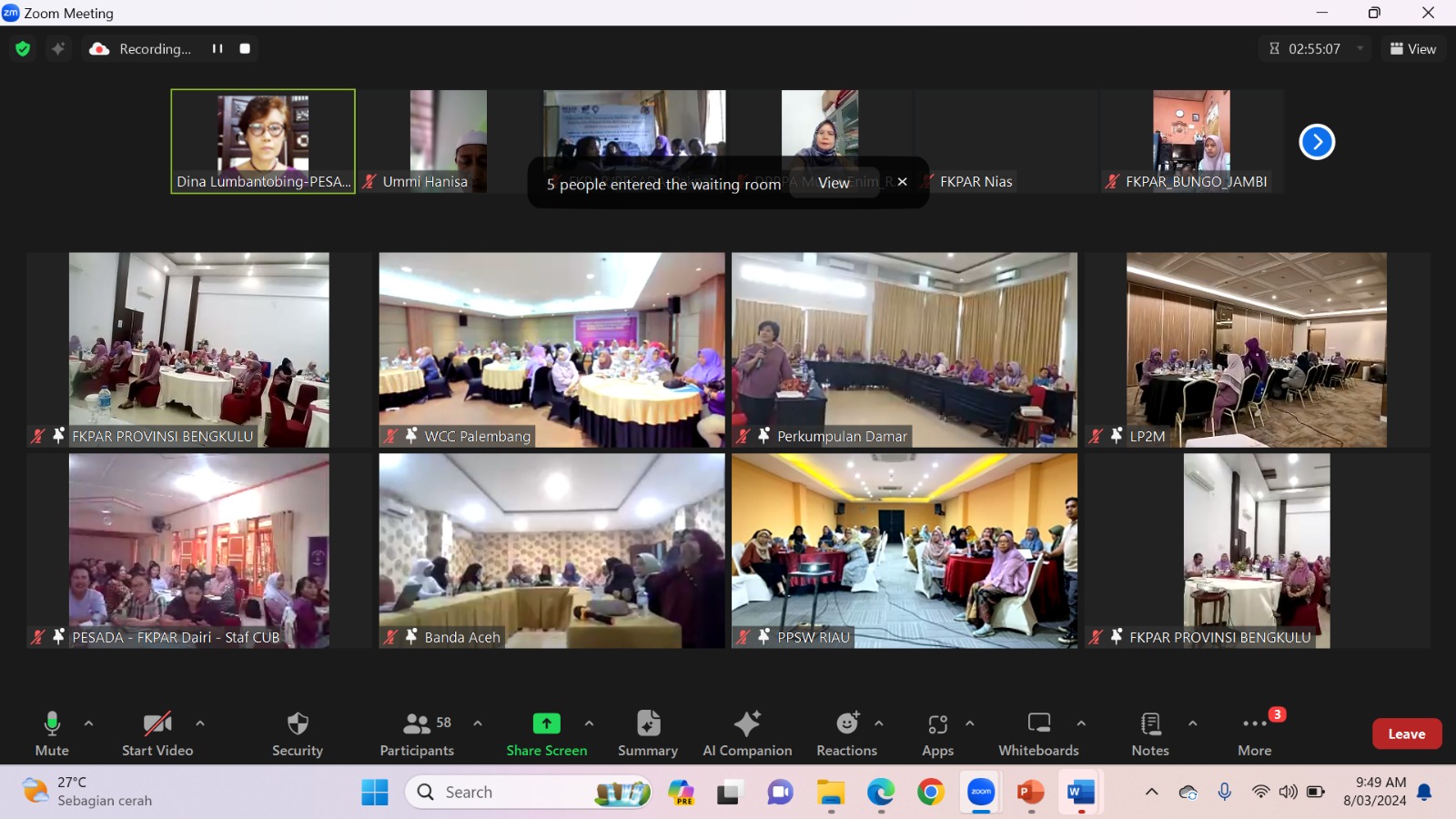The image size is (1456, 819).
Task: Expand the Notes options arrow
Action: pos(1192,723)
